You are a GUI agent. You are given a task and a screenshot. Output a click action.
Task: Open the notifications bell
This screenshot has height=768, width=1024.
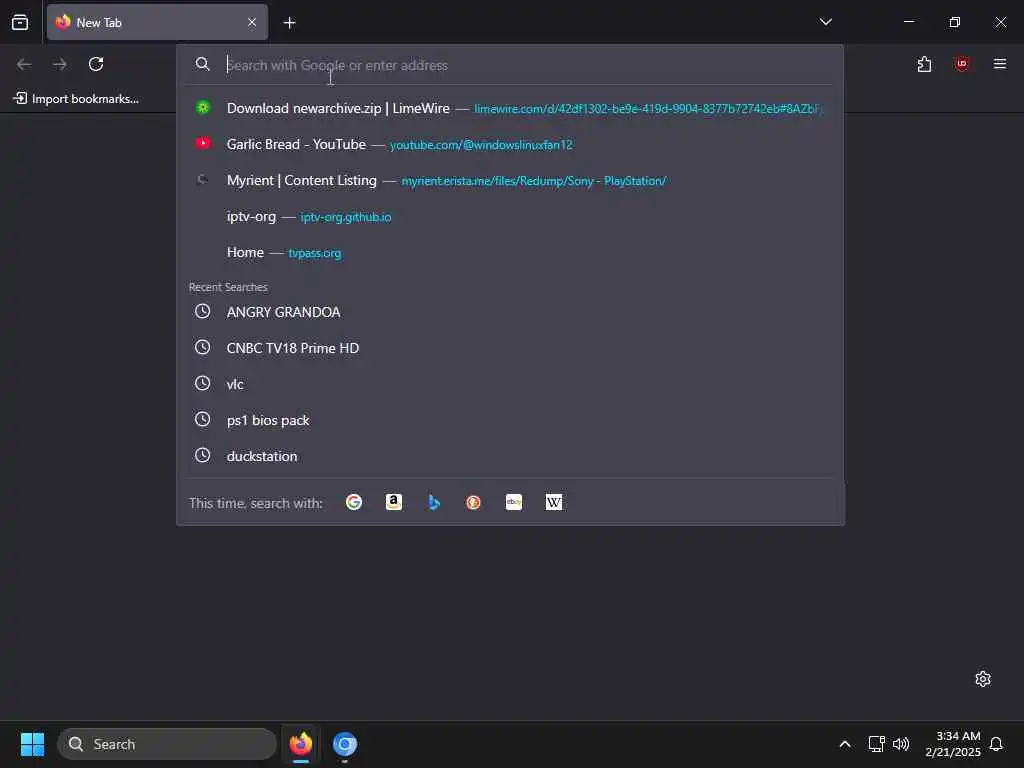click(996, 744)
